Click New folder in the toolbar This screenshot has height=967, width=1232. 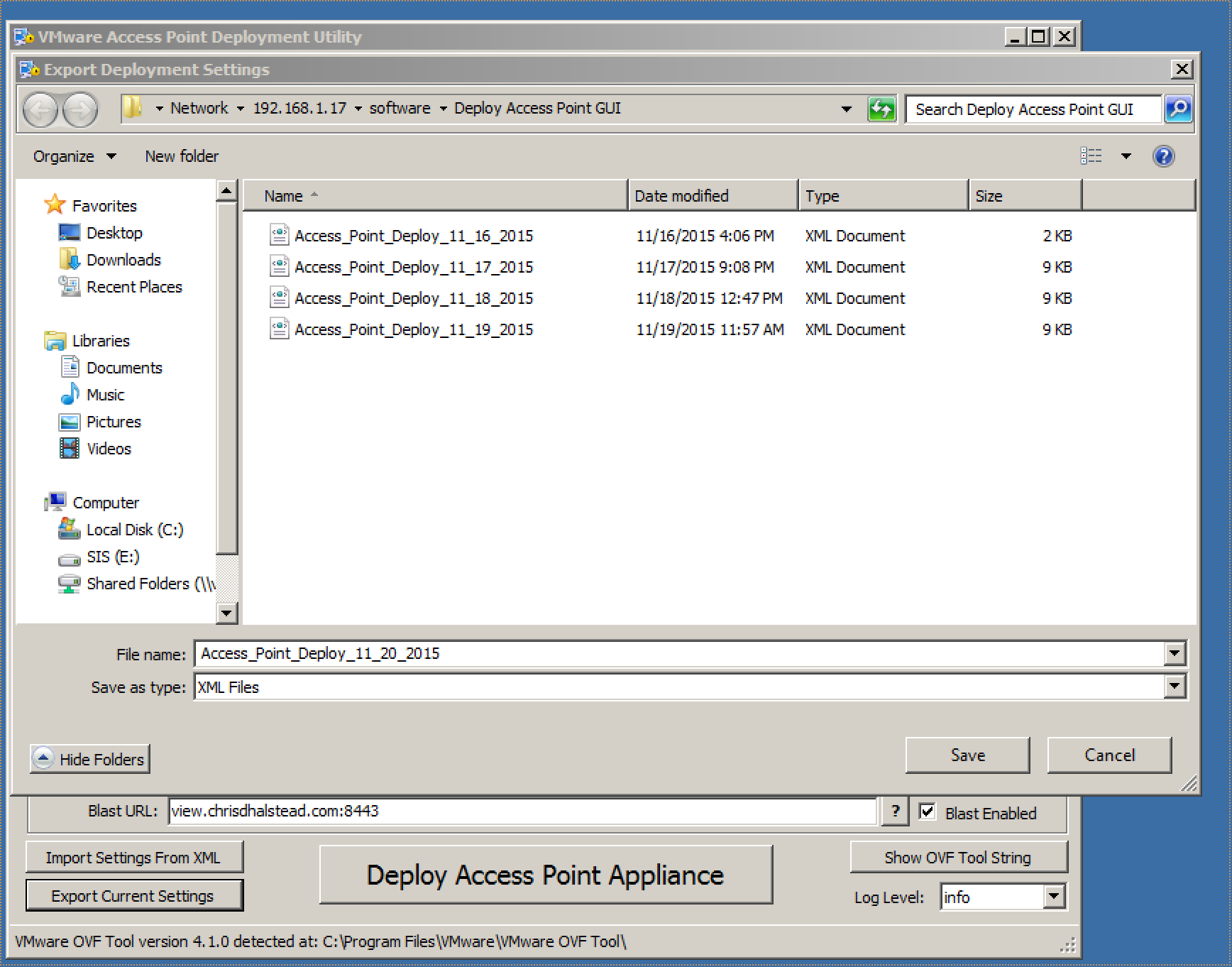tap(182, 156)
